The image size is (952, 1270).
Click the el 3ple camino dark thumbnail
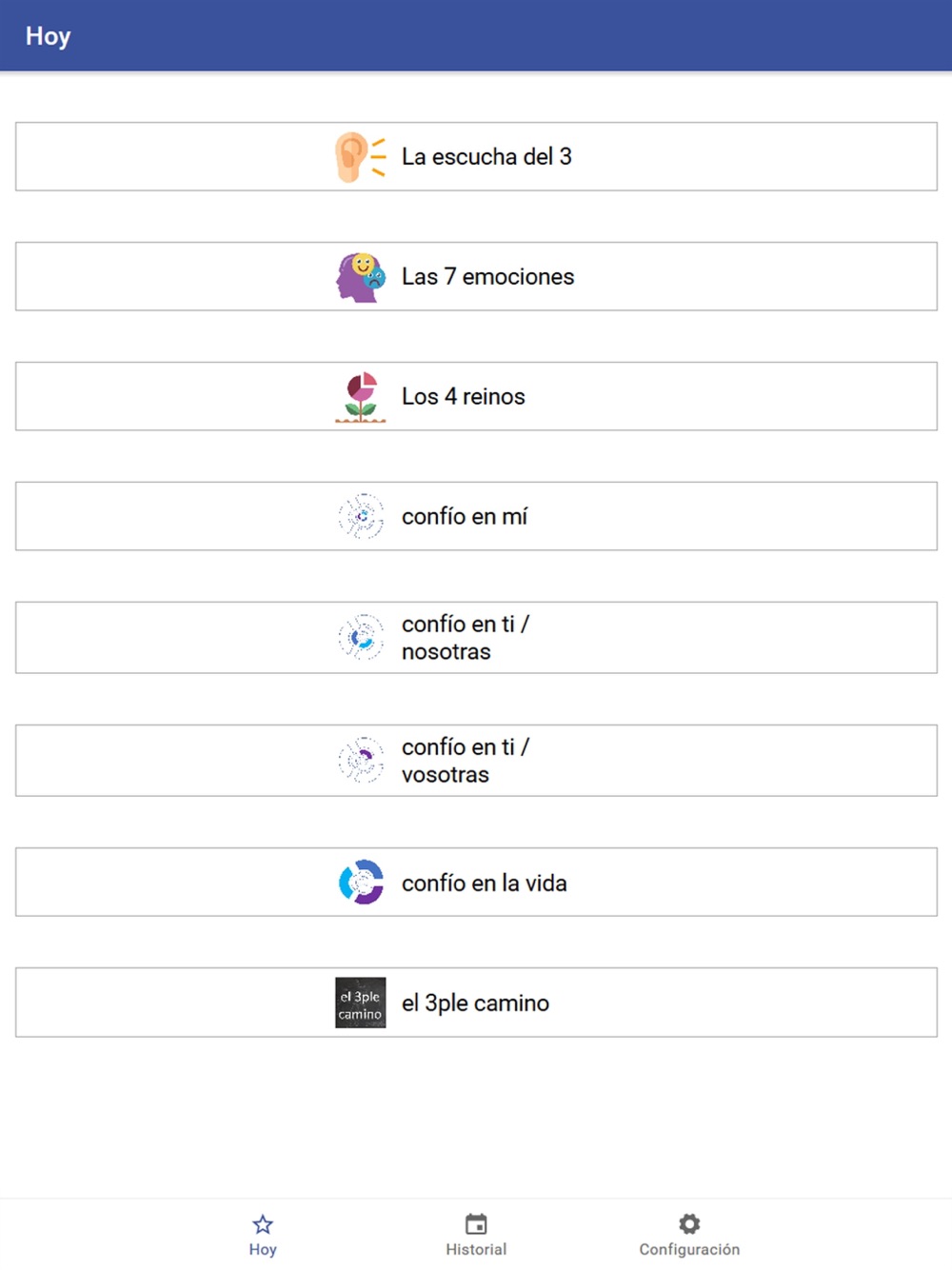coord(361,1002)
